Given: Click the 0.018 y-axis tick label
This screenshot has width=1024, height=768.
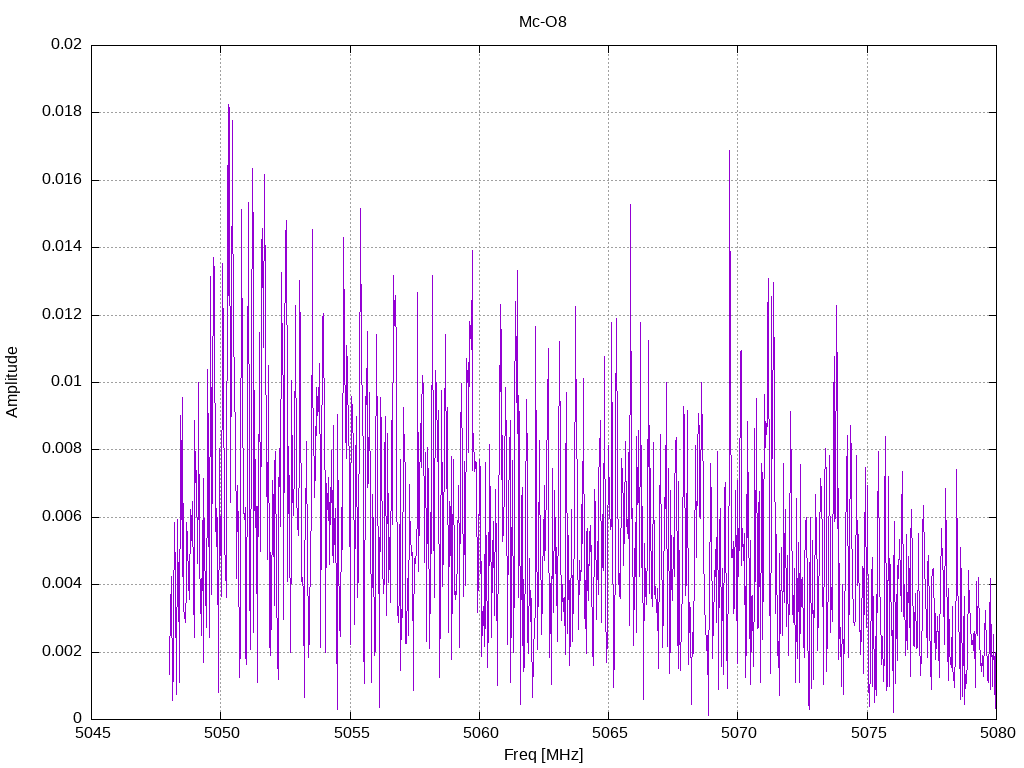Looking at the screenshot, I should pyautogui.click(x=62, y=112).
